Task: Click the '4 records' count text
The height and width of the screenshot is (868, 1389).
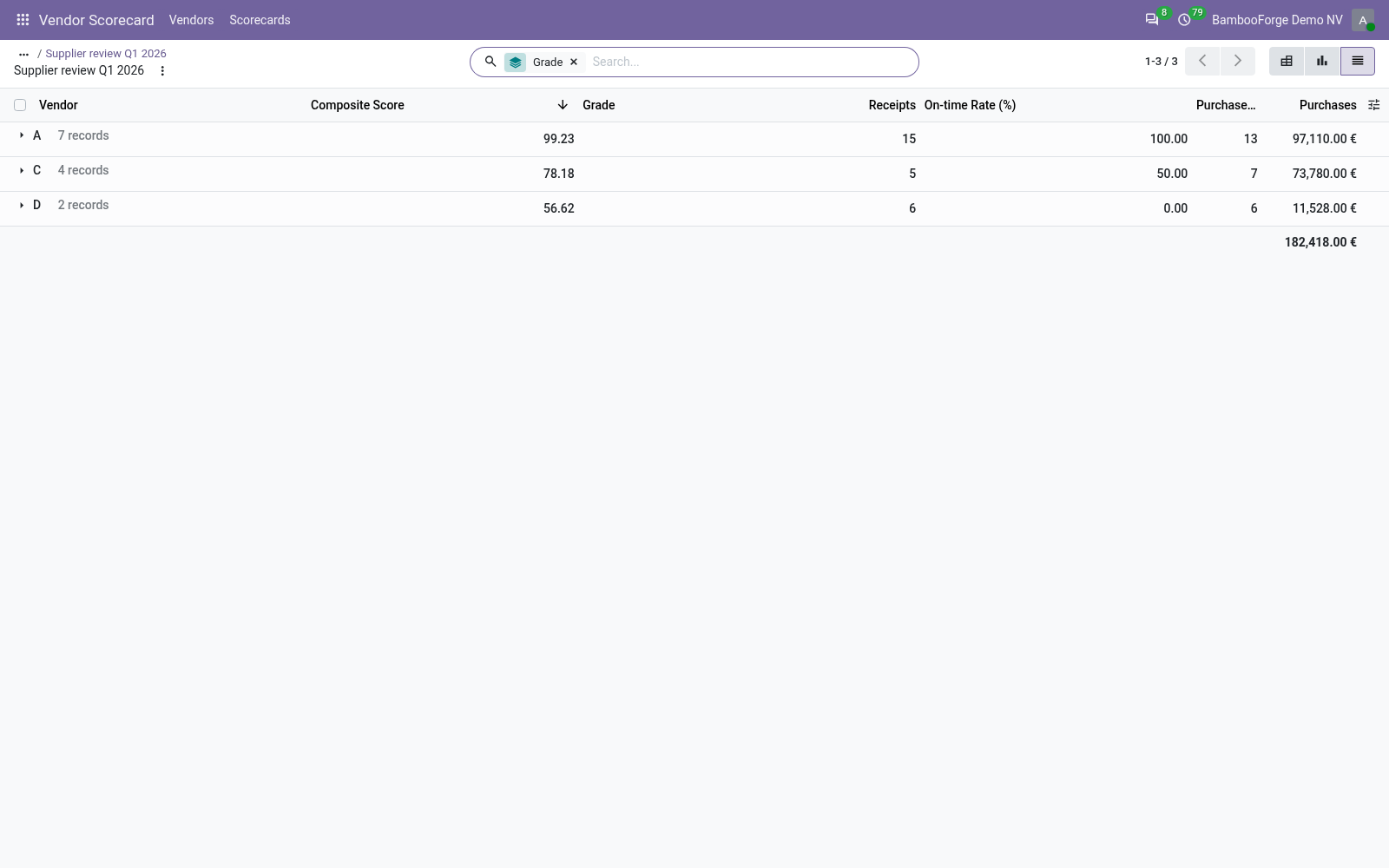Action: 83,170
